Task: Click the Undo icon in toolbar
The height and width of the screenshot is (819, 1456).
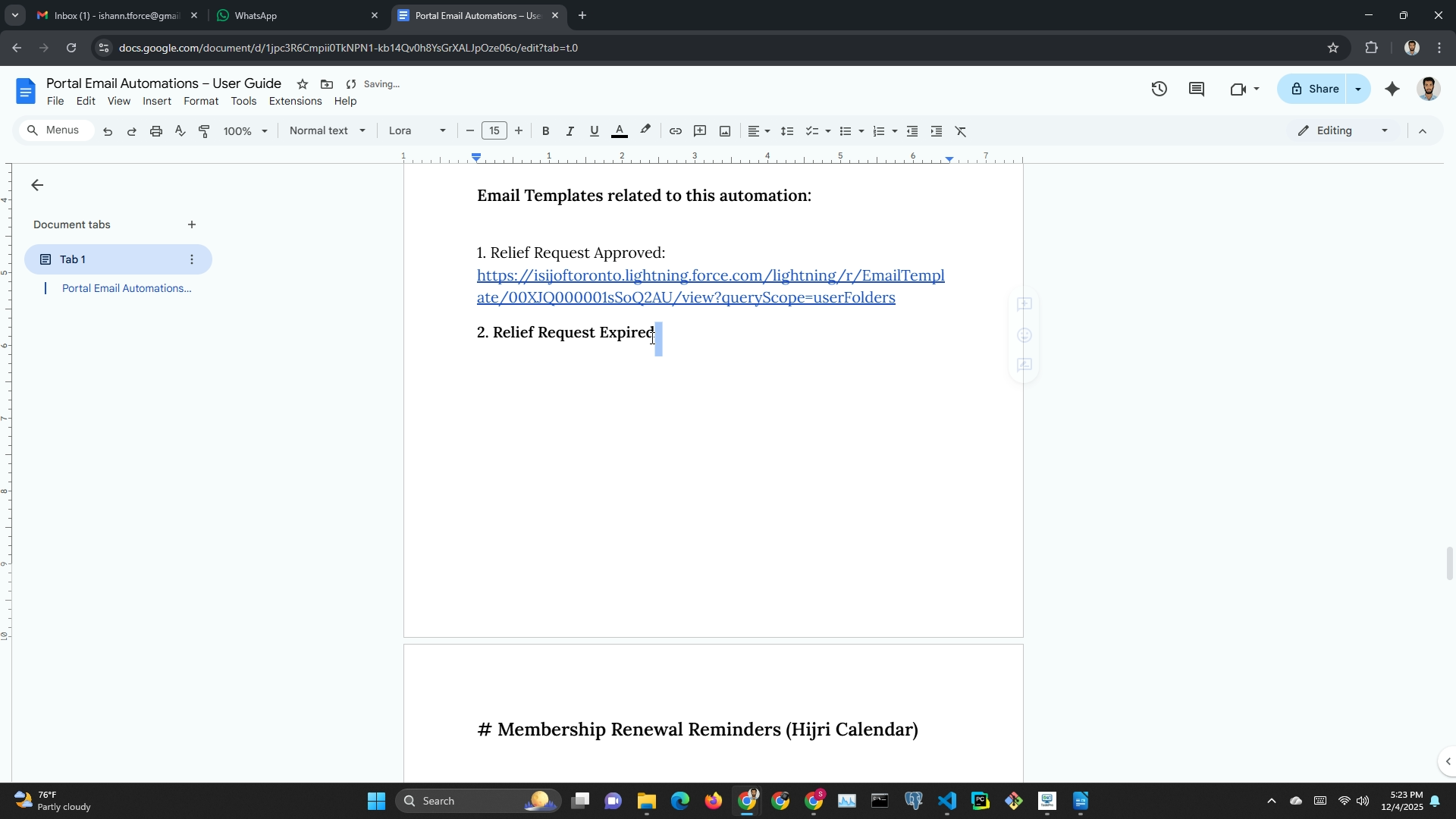Action: pos(108,131)
